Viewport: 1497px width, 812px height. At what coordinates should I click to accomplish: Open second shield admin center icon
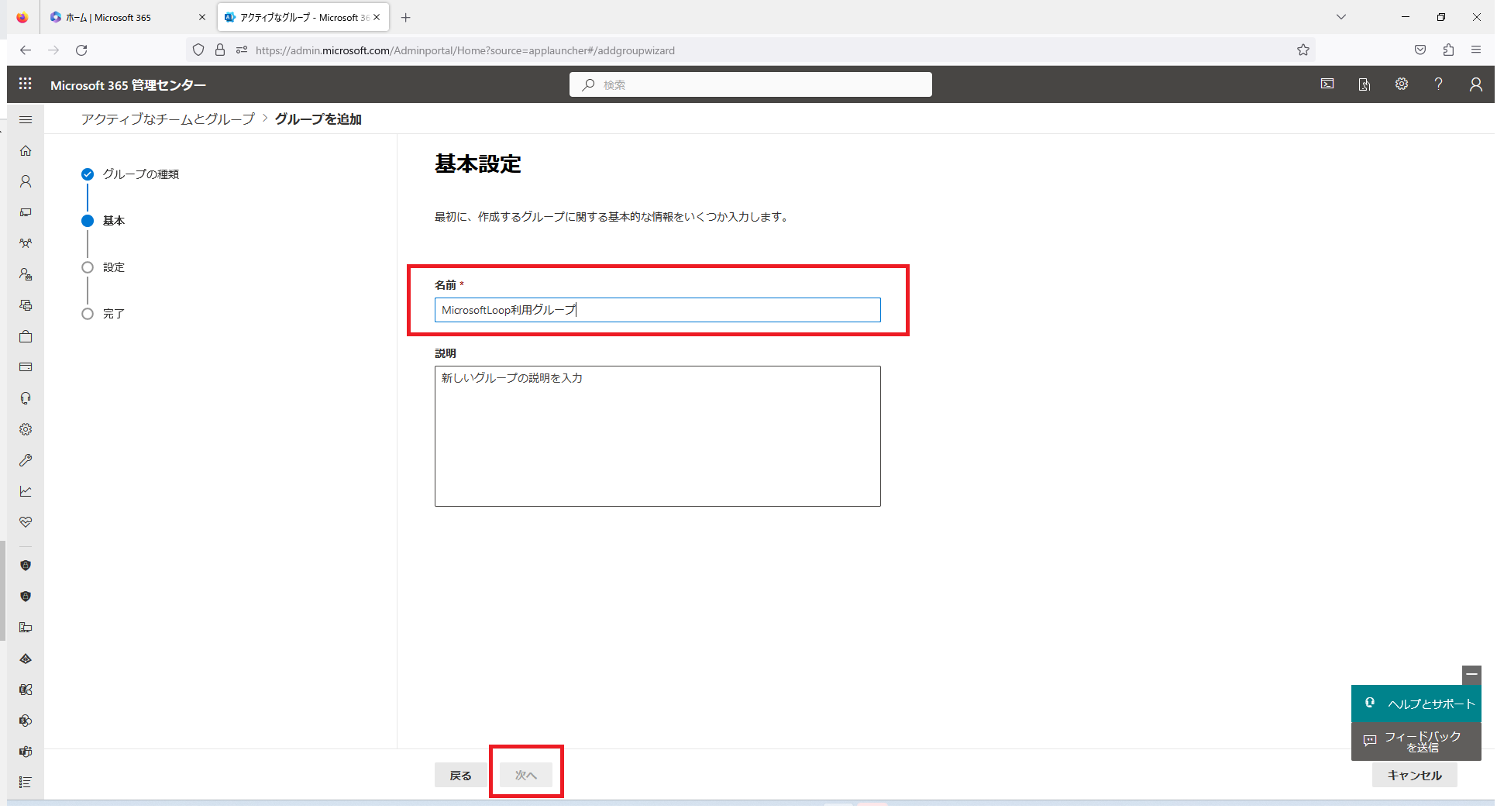point(26,597)
